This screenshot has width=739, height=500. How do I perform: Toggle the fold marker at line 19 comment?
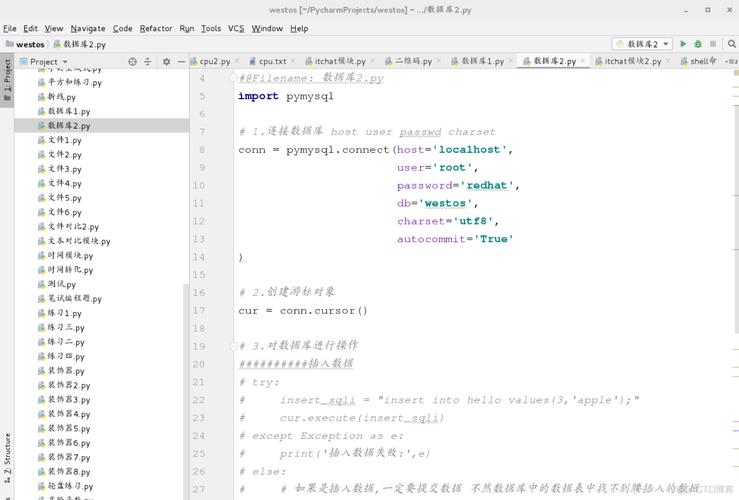[233, 346]
